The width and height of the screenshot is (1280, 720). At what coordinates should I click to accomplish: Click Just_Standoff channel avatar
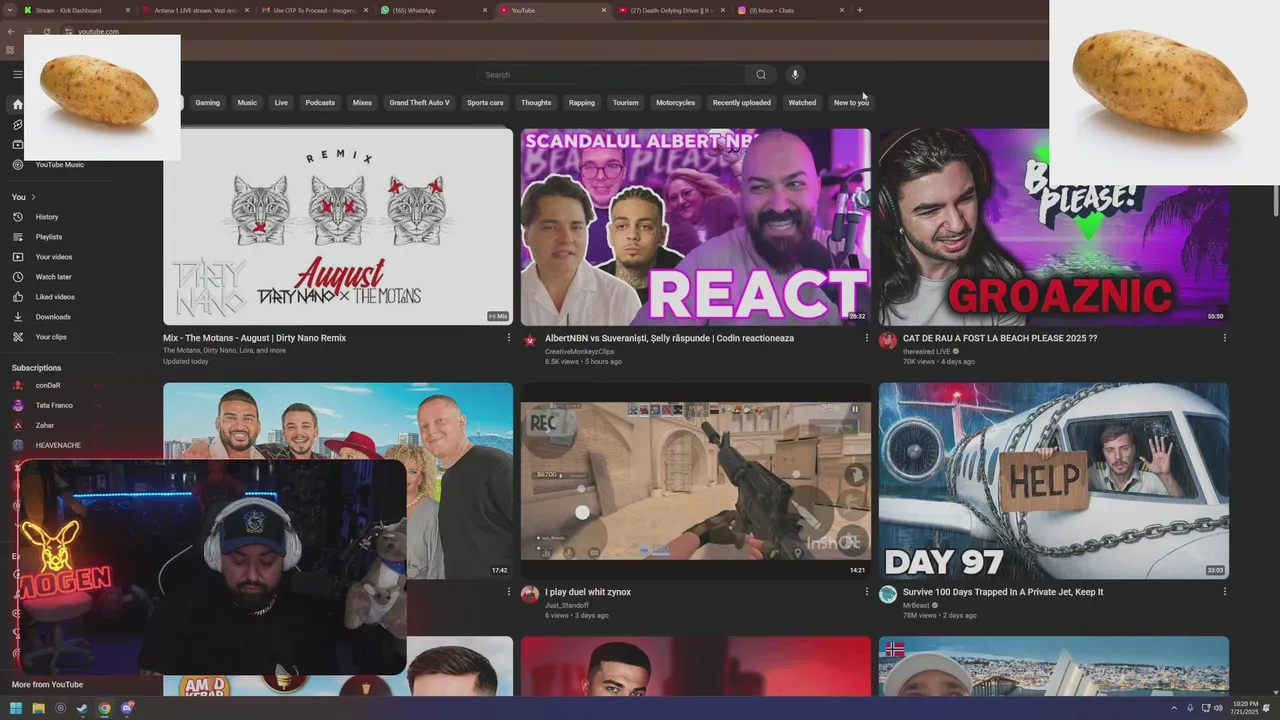530,595
